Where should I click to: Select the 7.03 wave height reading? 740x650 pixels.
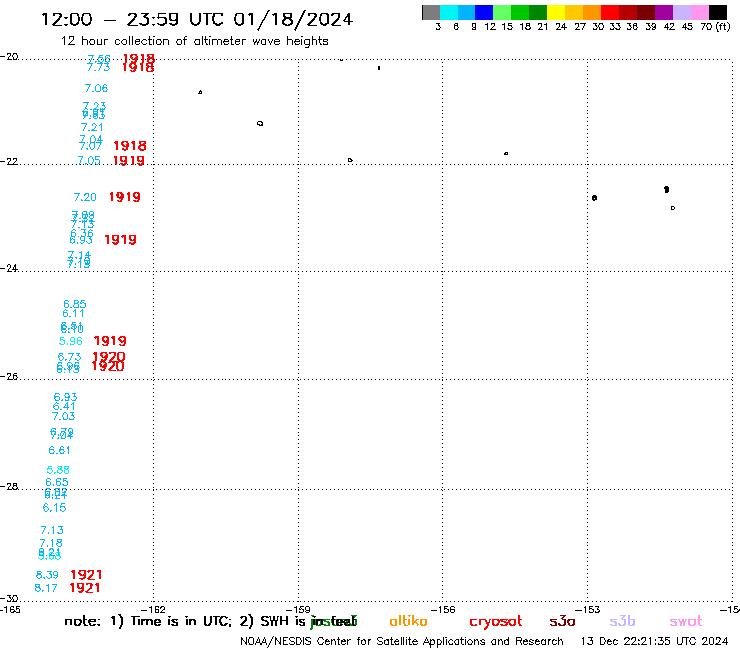63,416
